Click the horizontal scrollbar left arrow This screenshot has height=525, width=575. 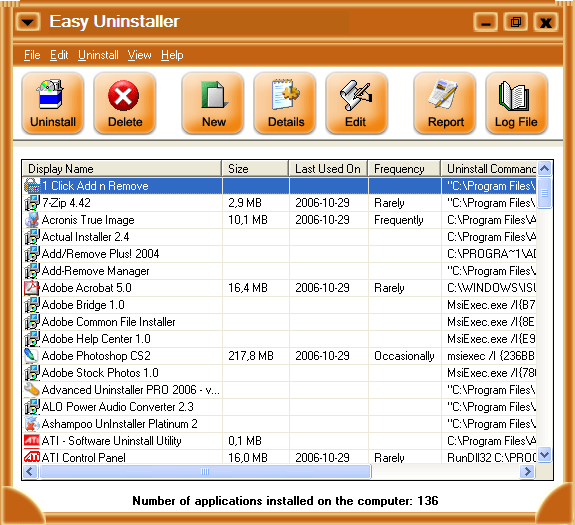pos(30,471)
